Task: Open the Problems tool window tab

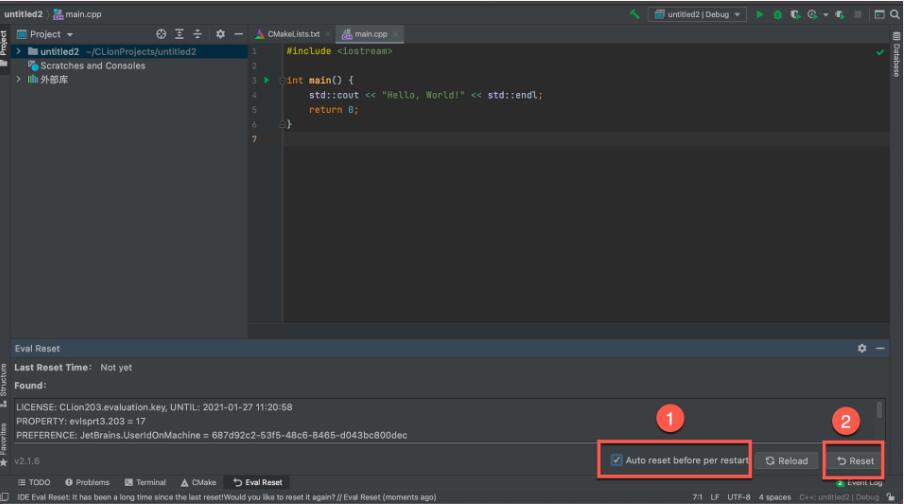Action: pos(88,482)
